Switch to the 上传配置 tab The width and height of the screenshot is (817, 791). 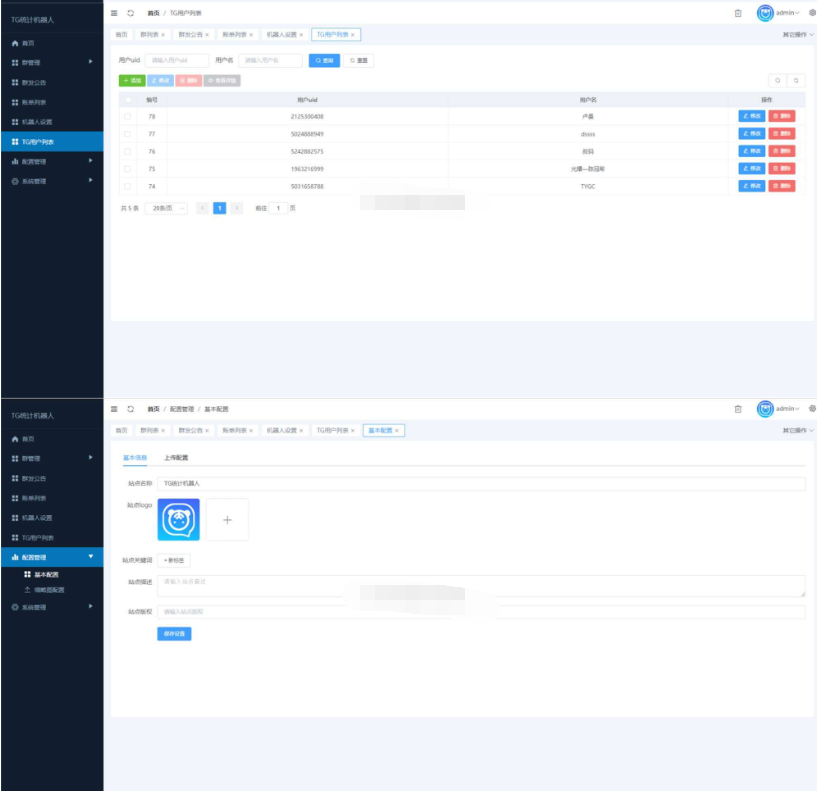[176, 458]
